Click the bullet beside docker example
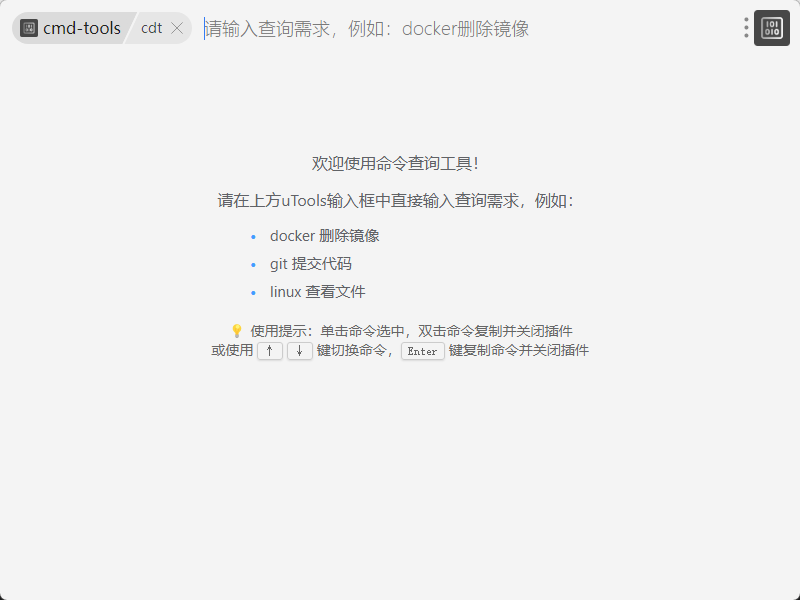 pos(253,237)
